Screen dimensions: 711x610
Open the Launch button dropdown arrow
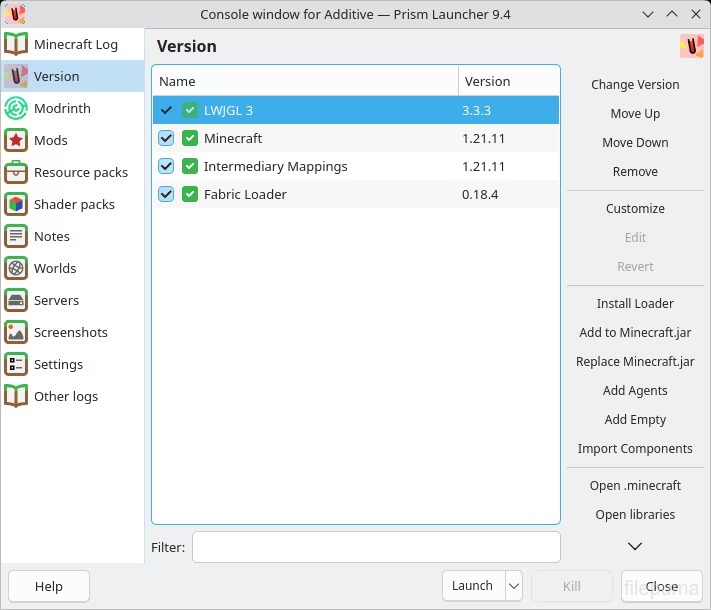pos(513,586)
